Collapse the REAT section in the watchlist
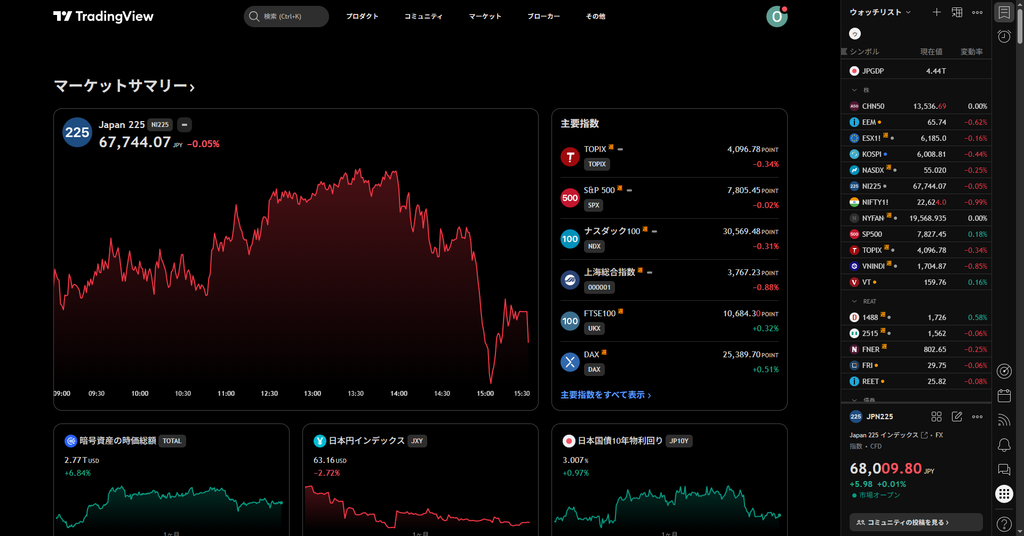This screenshot has height=536, width=1024. coord(854,302)
